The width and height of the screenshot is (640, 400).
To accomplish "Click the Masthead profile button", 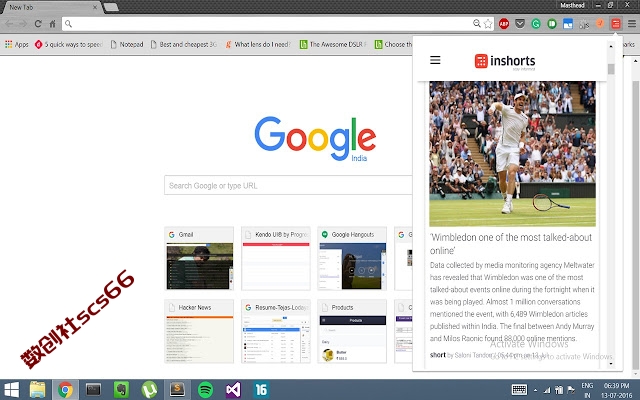I will 572,5.
